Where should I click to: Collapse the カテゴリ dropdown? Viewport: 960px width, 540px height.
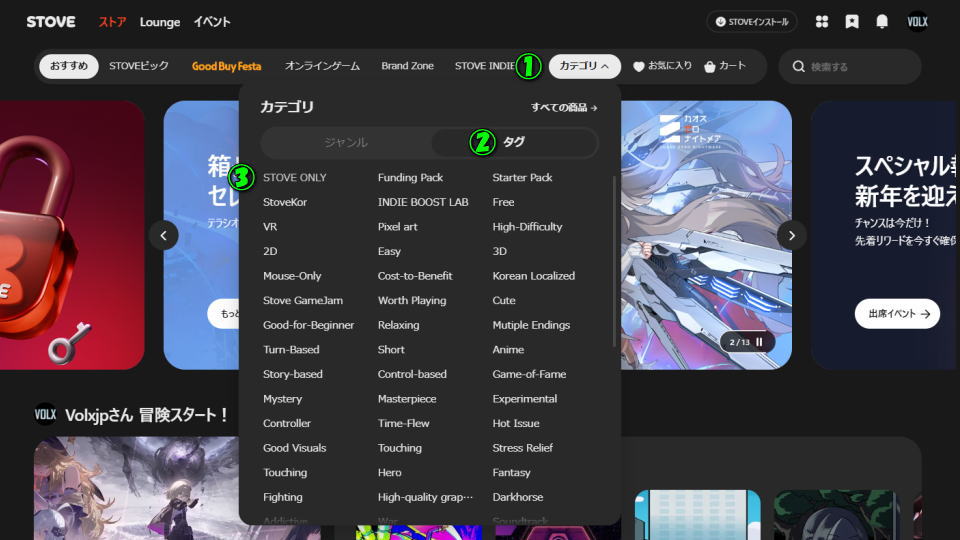coord(584,66)
